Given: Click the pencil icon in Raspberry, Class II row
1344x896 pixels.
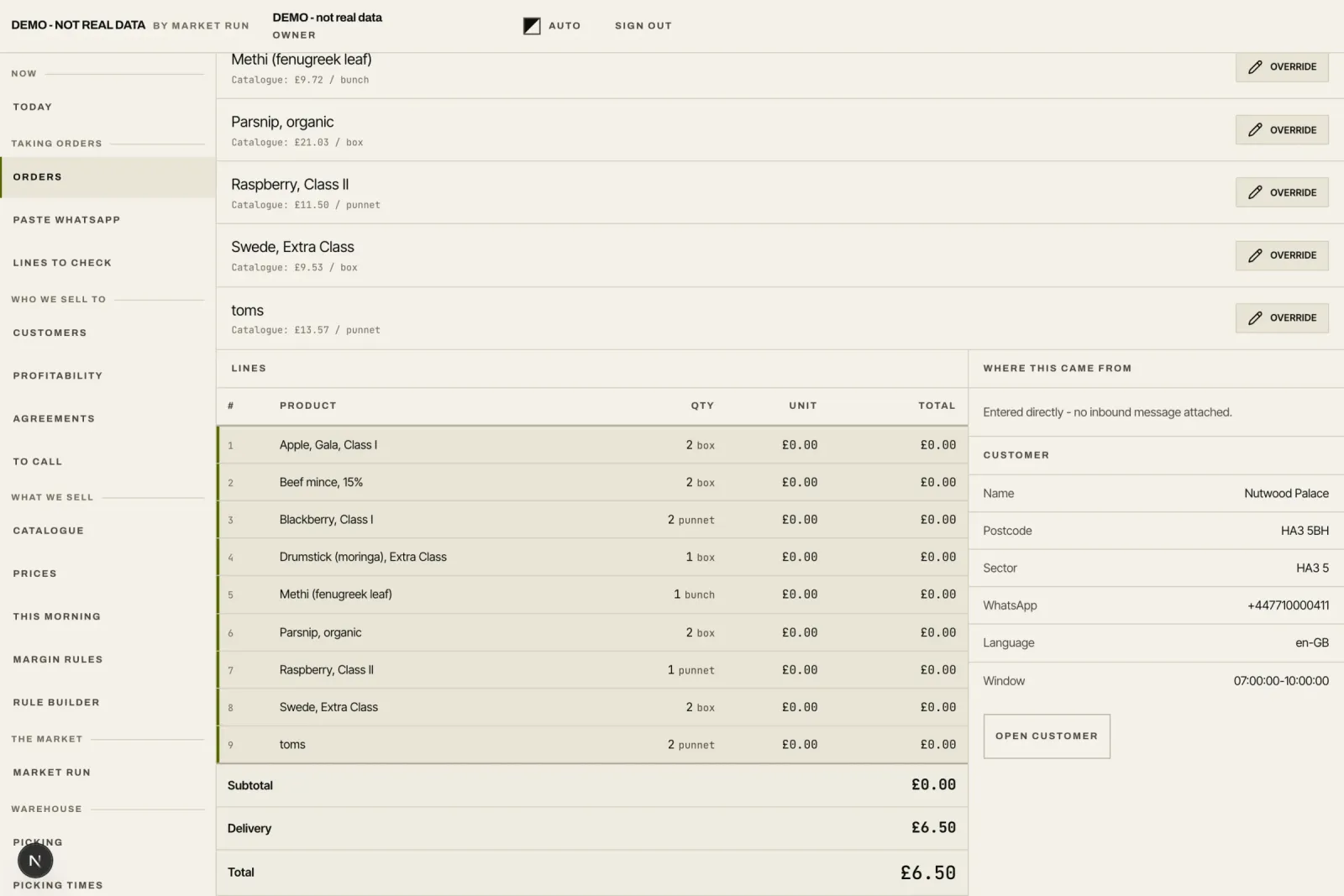Looking at the screenshot, I should 1255,192.
